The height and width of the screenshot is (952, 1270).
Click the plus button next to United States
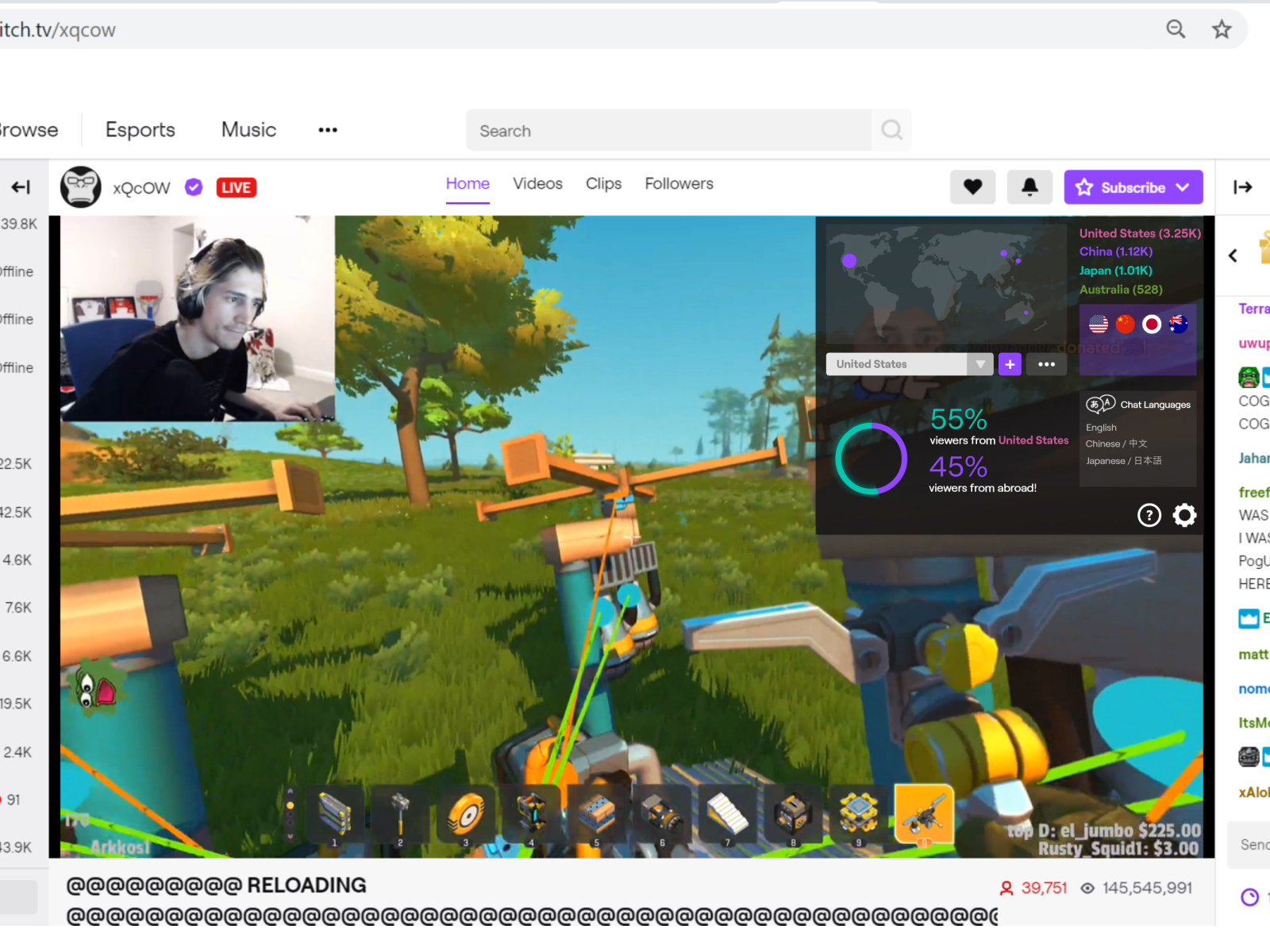pyautogui.click(x=1009, y=363)
